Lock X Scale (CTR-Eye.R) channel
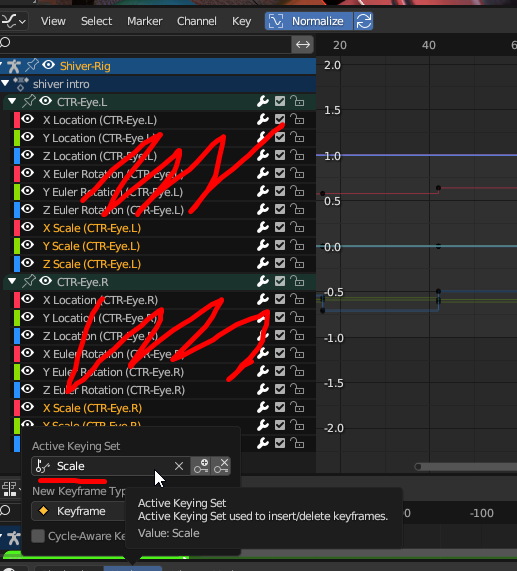517x571 pixels. click(297, 407)
